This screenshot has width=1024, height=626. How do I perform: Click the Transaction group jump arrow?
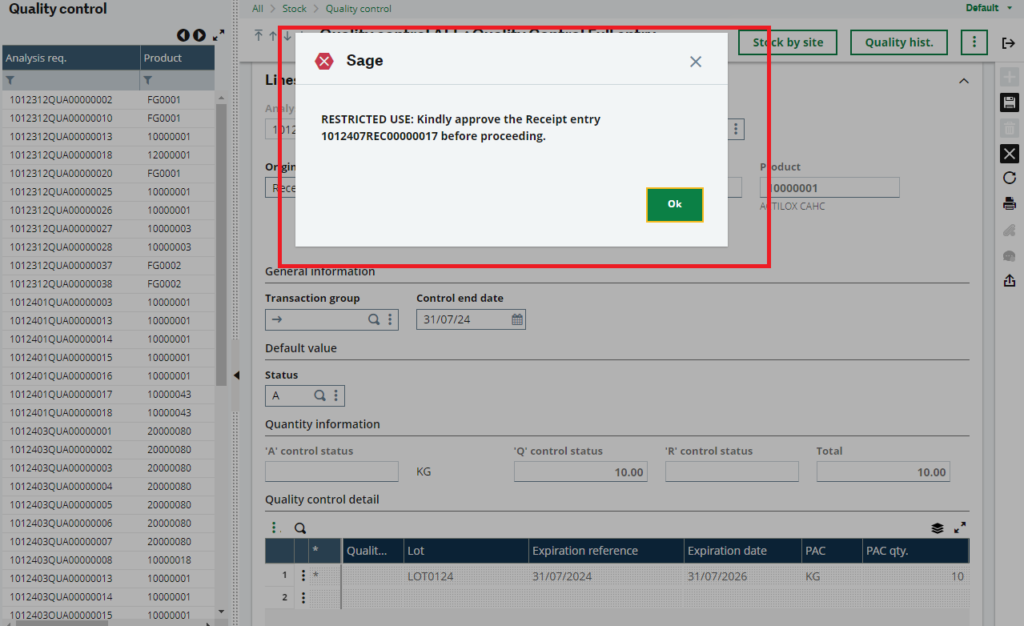[x=277, y=319]
